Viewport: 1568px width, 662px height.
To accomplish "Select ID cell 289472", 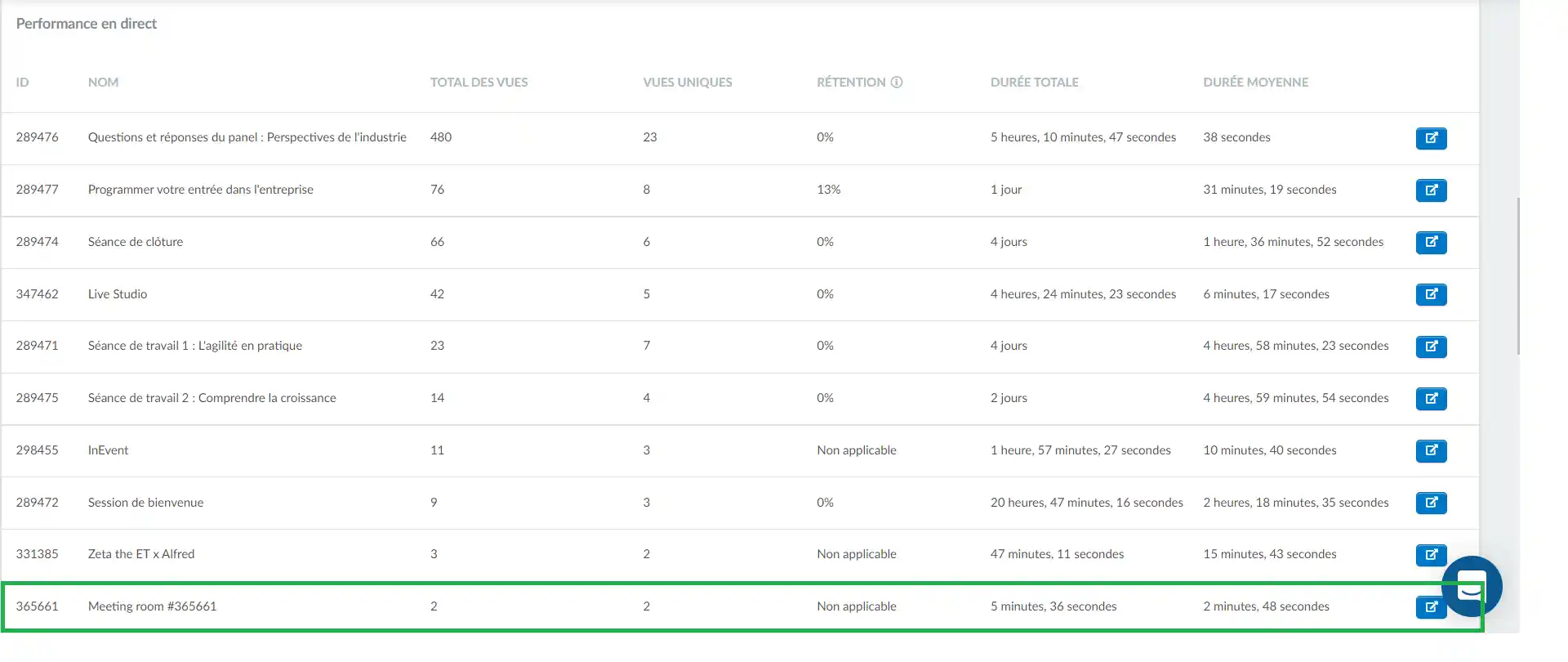I will [37, 503].
